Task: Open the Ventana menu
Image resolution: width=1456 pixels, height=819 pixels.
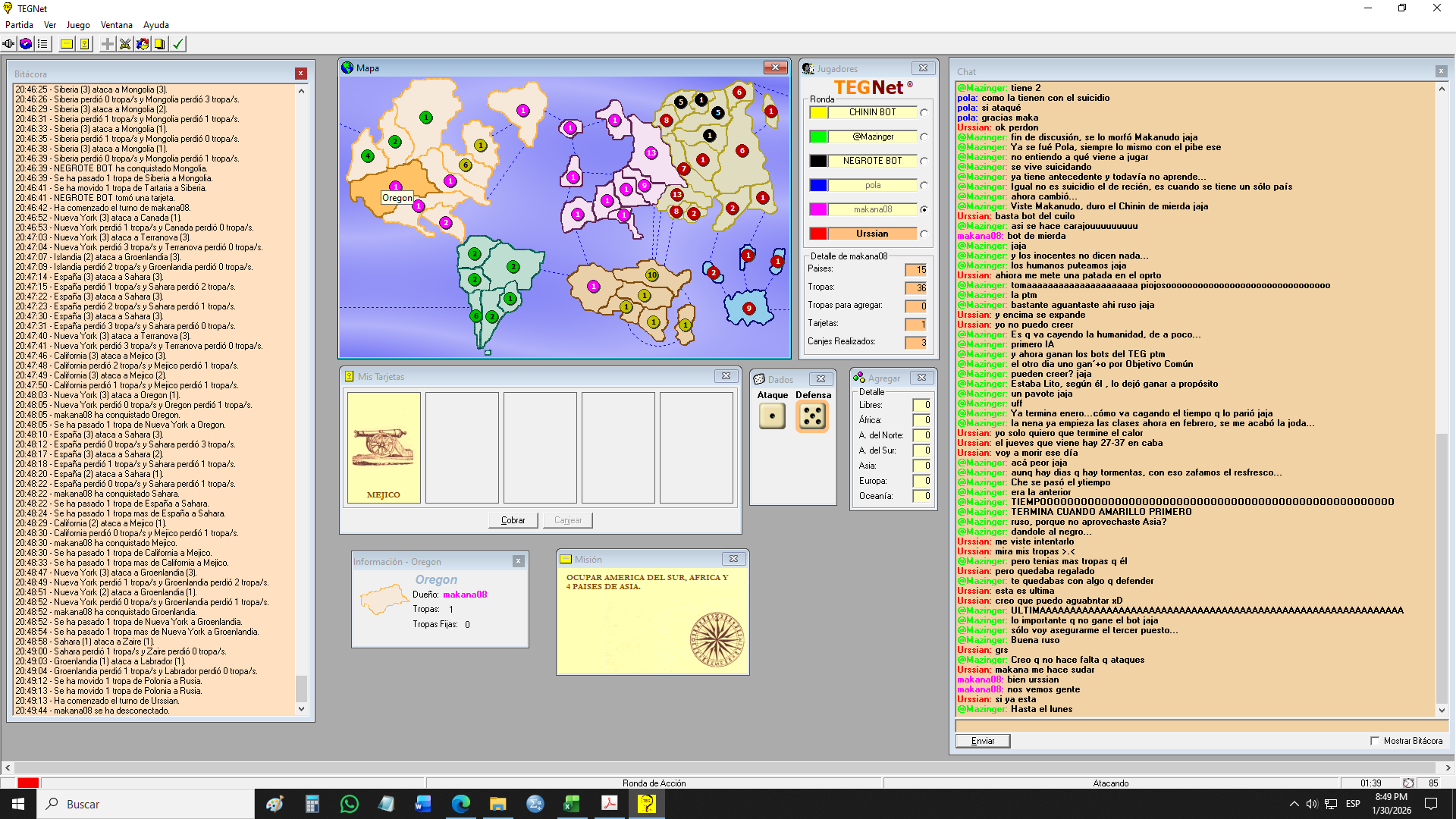Action: coord(117,25)
